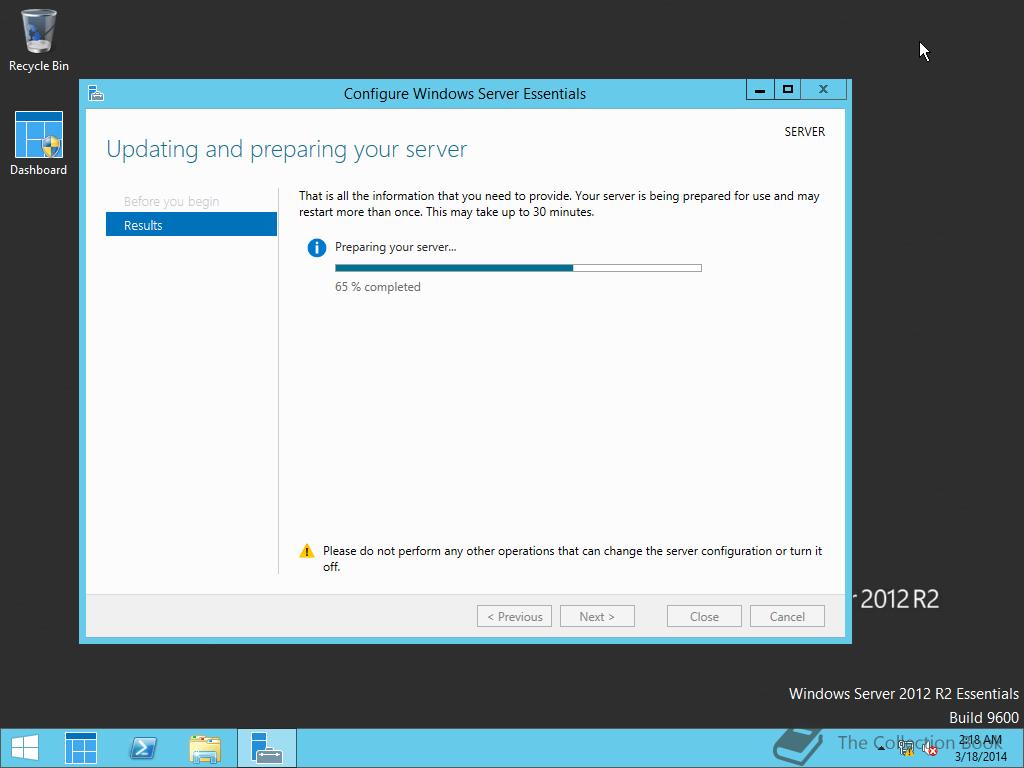Select the Results step in sidebar
1024x768 pixels.
[191, 225]
